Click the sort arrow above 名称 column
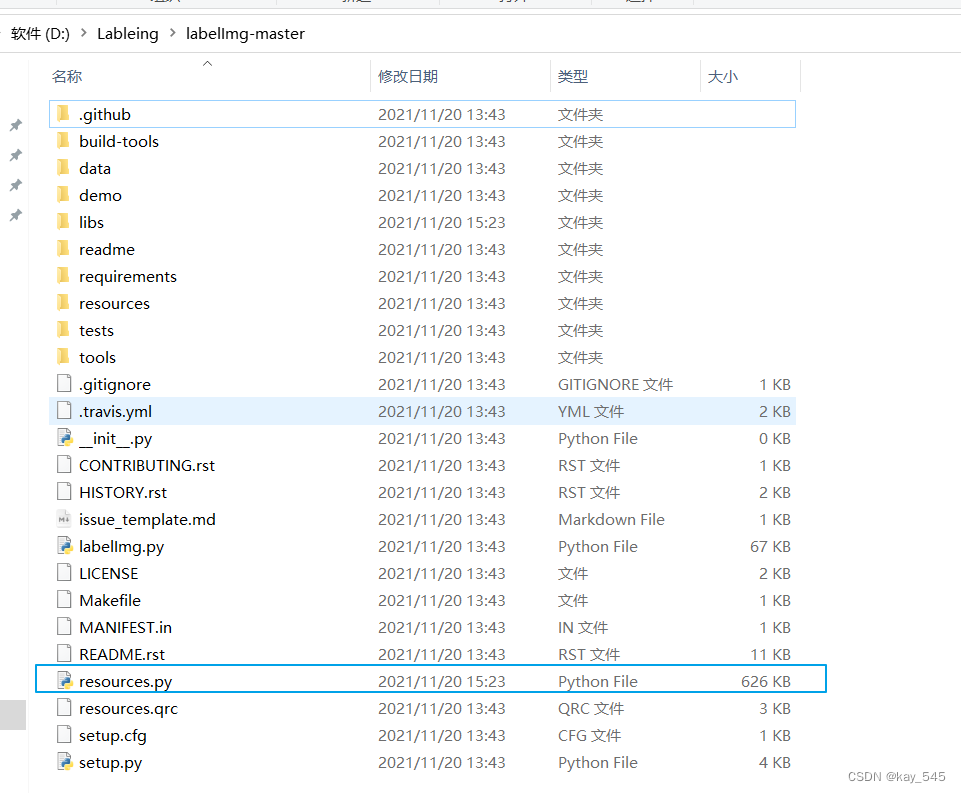Viewport: 961px width, 793px height. pos(207,63)
